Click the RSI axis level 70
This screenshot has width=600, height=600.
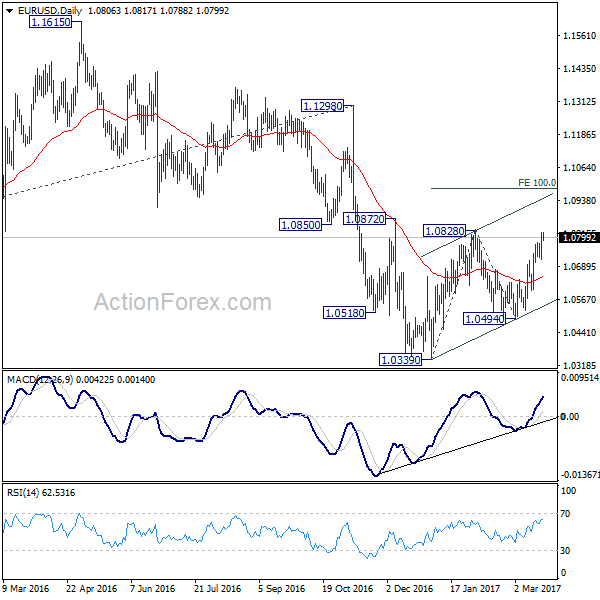point(565,514)
